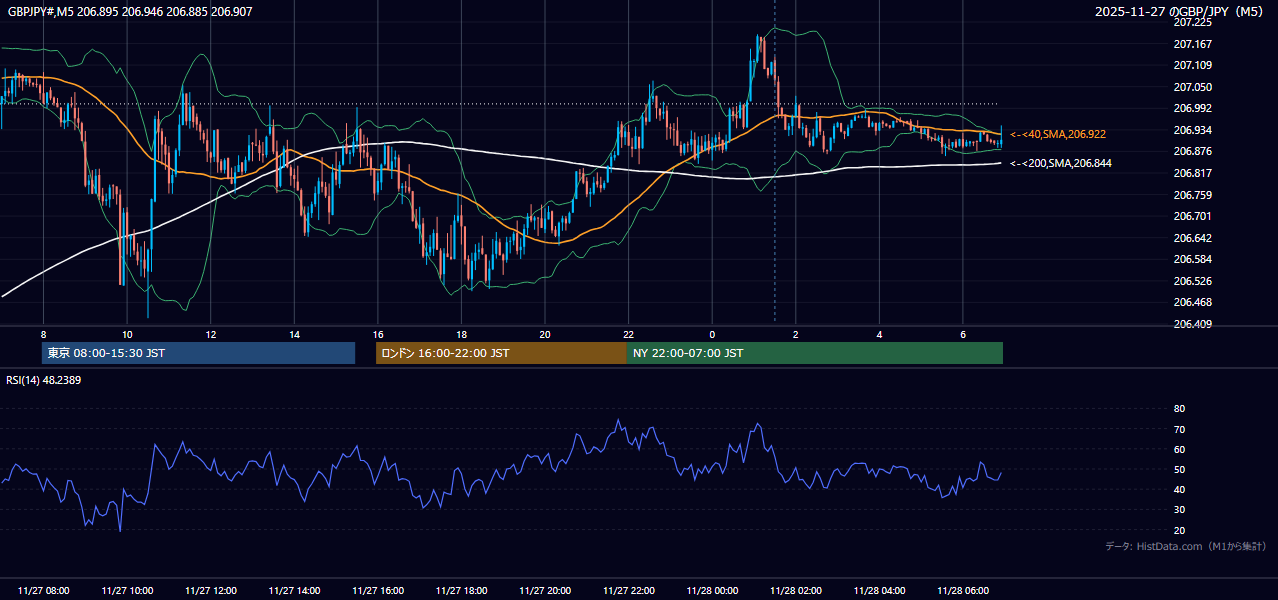
Task: Click hour label 16 under price chart
Action: click(378, 334)
